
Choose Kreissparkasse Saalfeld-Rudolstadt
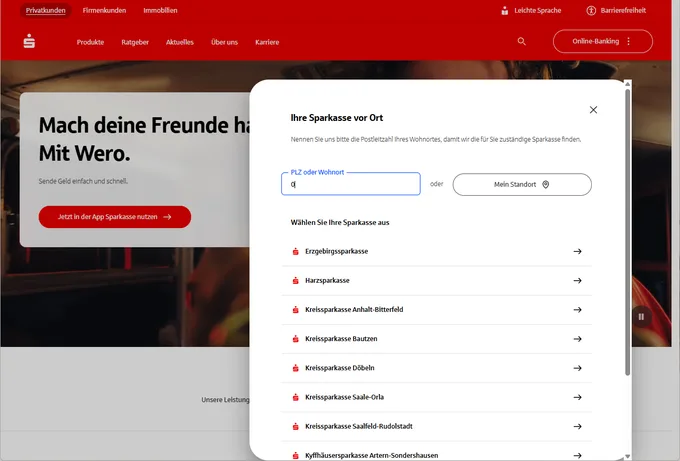tap(436, 426)
